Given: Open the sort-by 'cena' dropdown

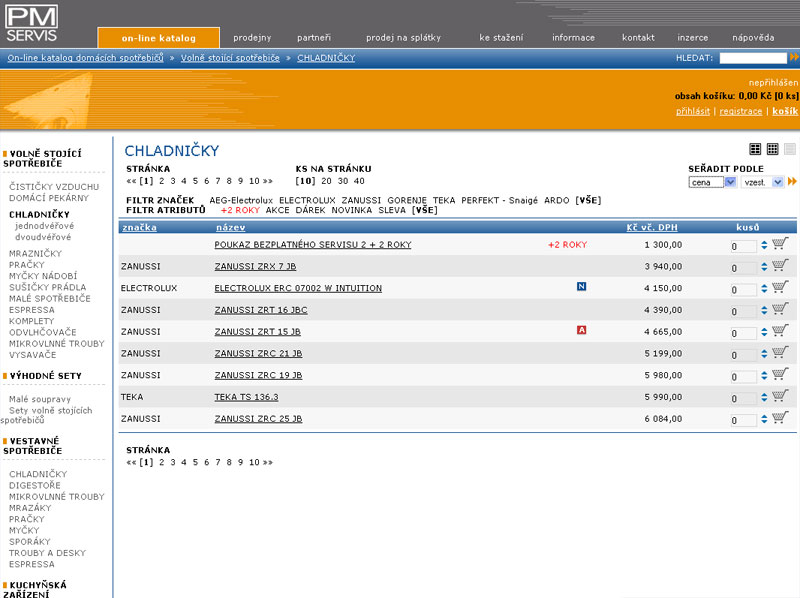Looking at the screenshot, I should (x=712, y=182).
